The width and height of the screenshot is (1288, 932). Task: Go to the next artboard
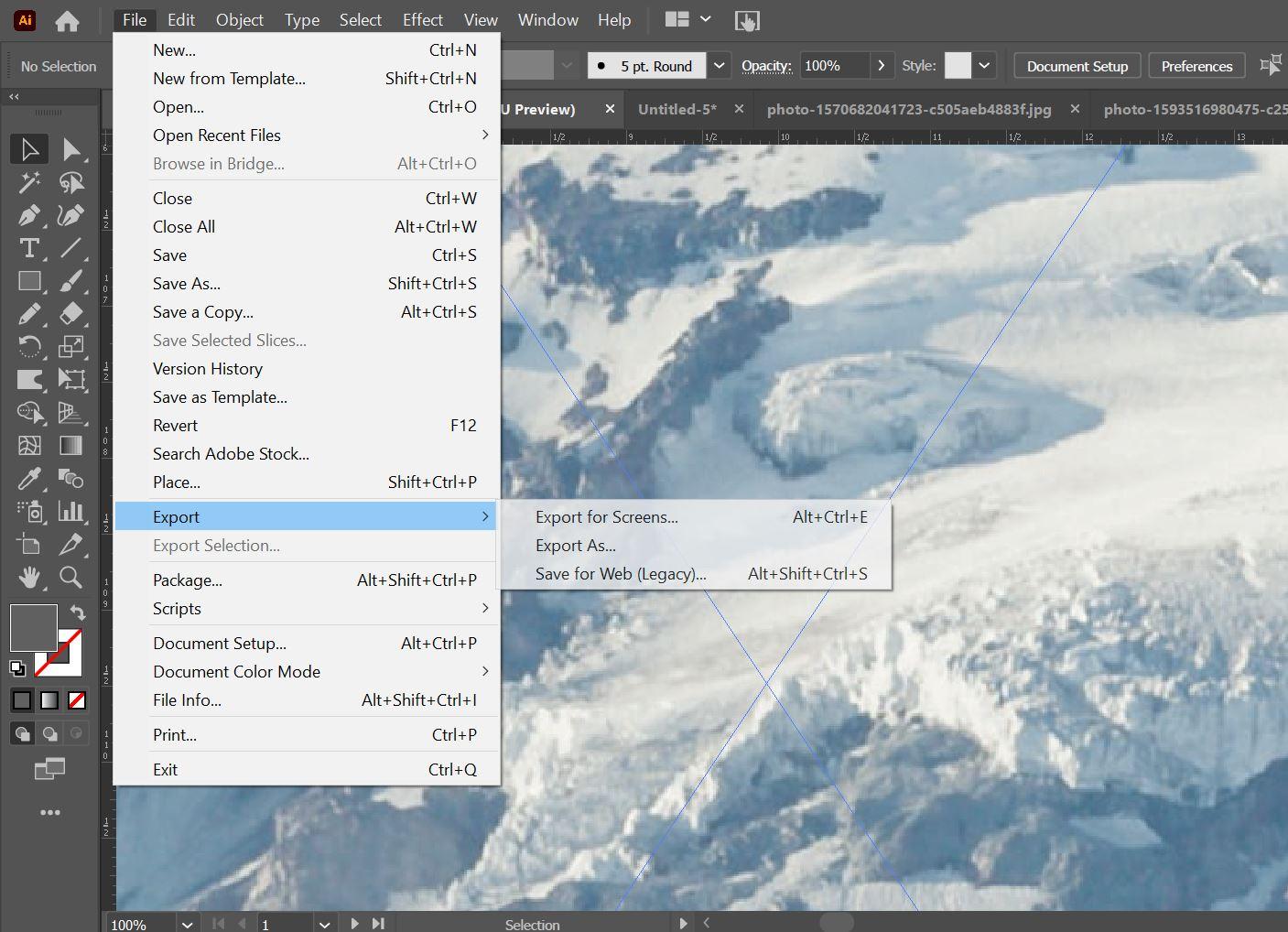click(354, 924)
